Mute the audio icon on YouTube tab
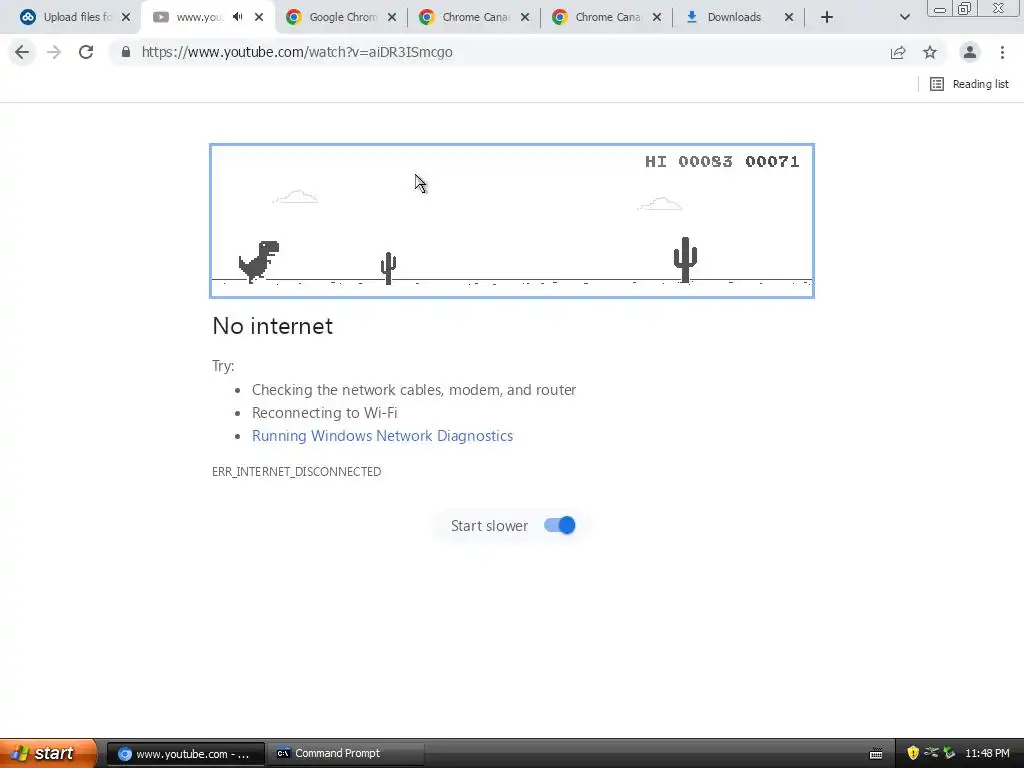1024x768 pixels. (238, 17)
